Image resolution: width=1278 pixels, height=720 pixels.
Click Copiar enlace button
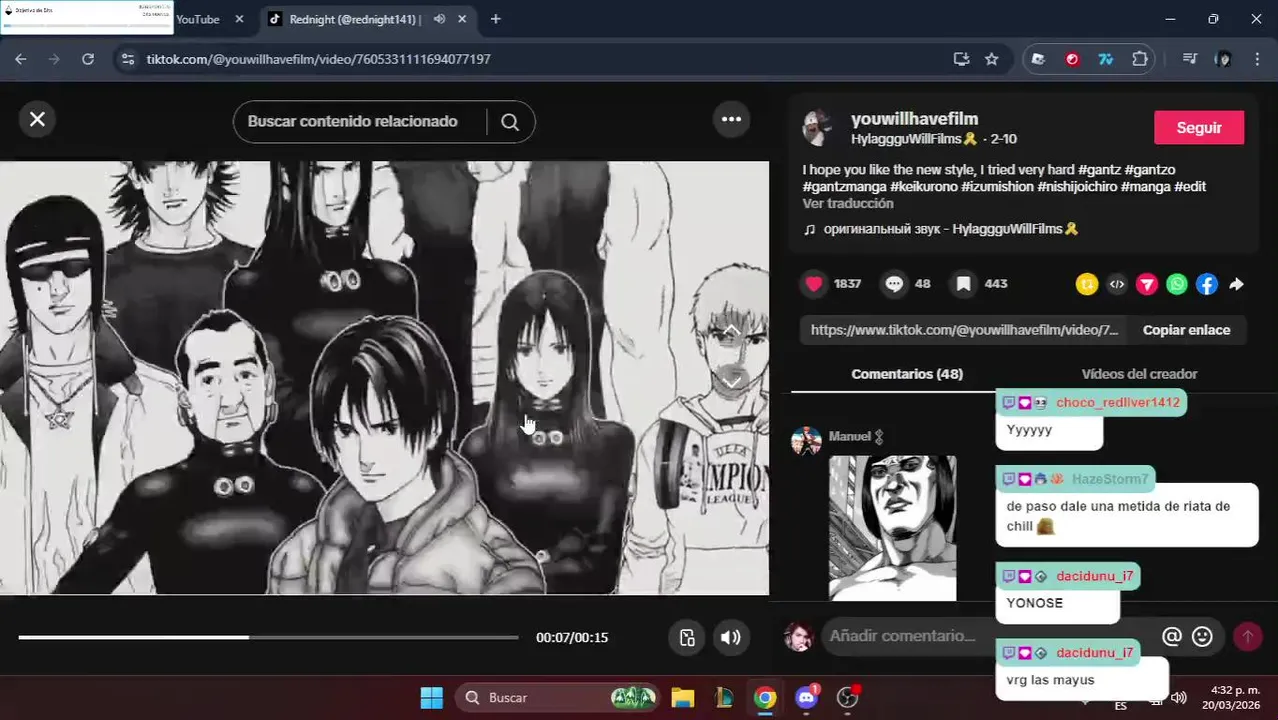click(1186, 330)
